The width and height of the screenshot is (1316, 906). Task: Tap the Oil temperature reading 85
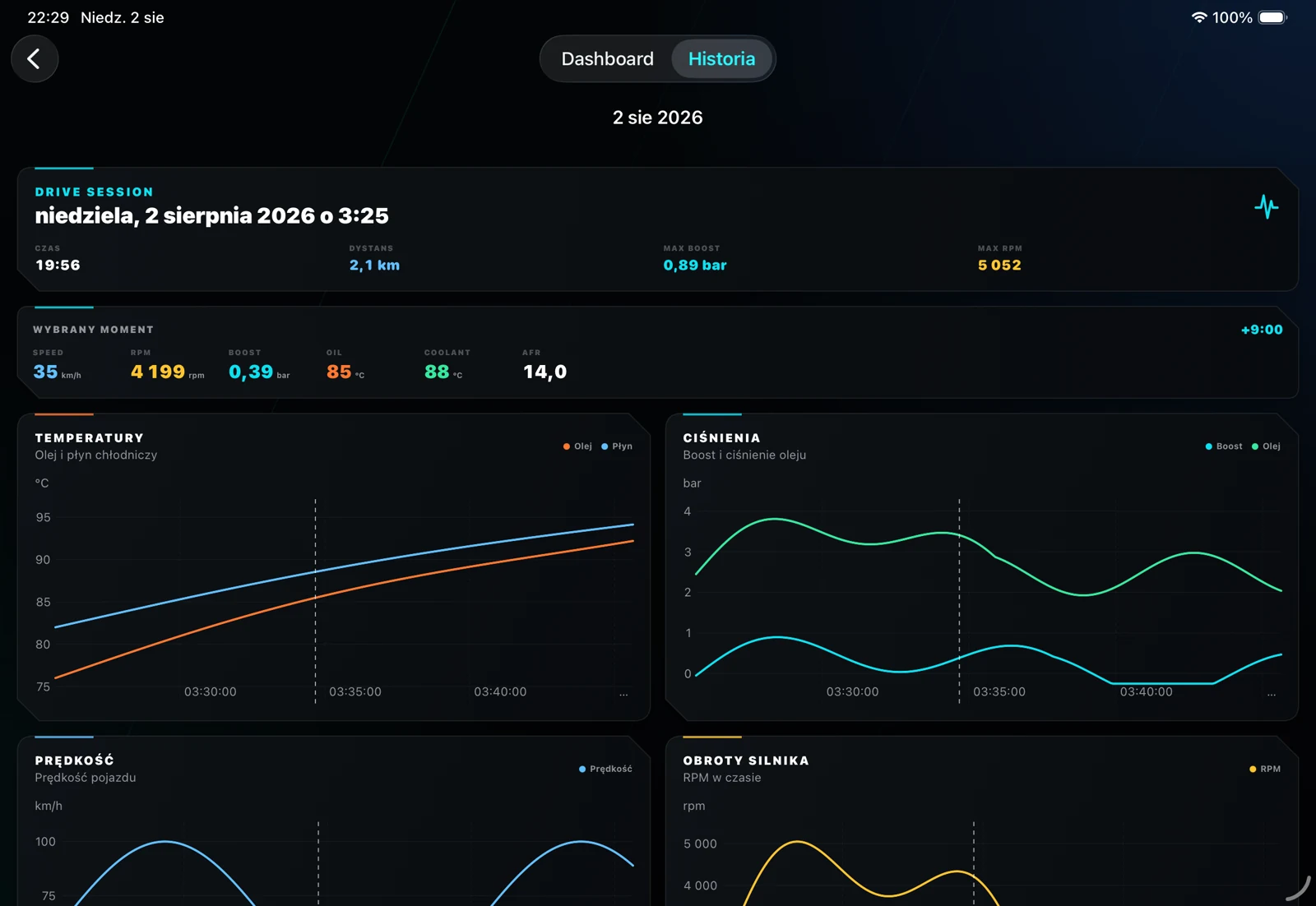point(345,372)
